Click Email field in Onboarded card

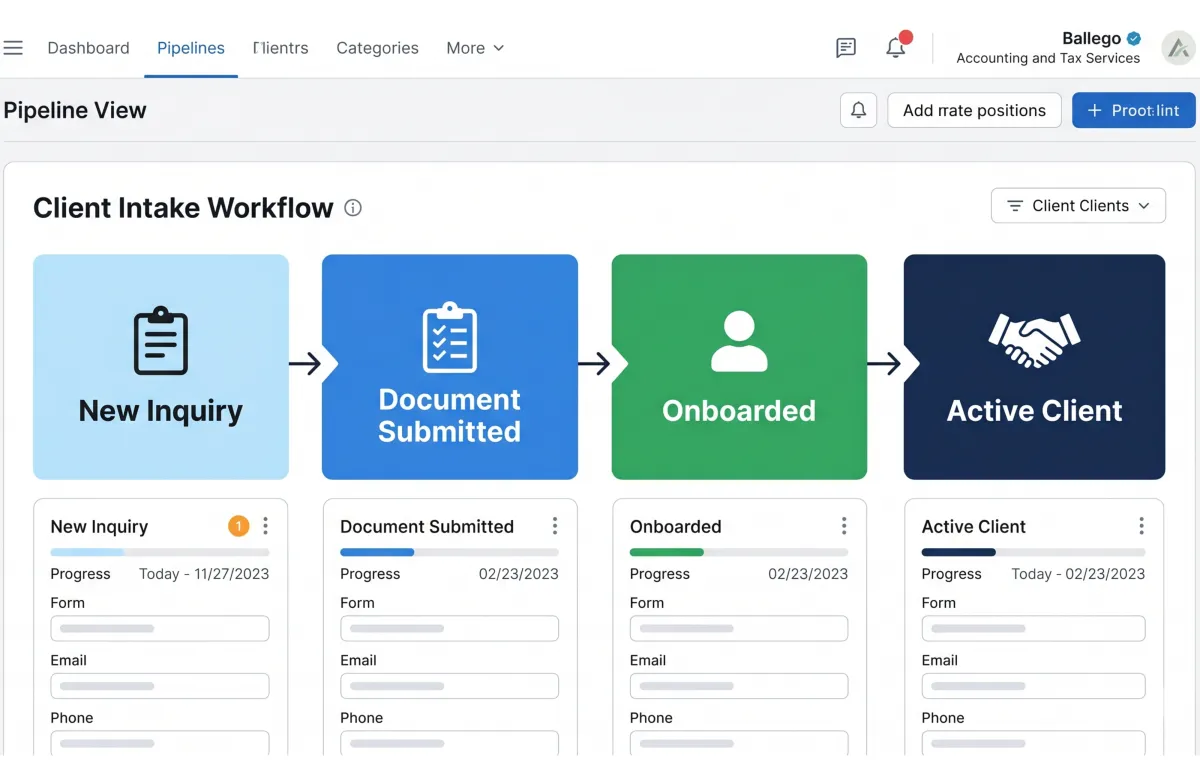click(739, 686)
